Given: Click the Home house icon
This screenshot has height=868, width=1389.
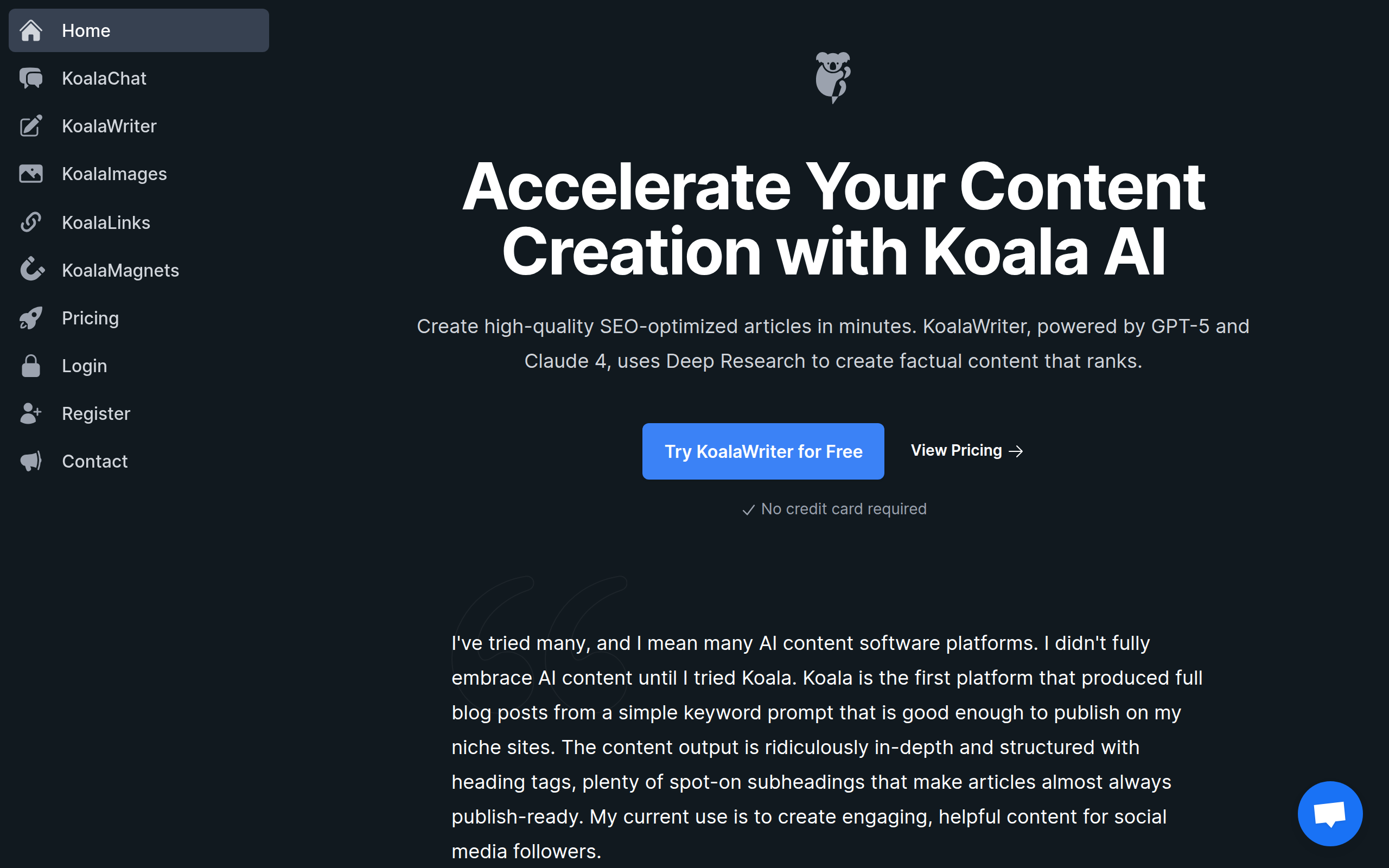Looking at the screenshot, I should click(x=31, y=30).
